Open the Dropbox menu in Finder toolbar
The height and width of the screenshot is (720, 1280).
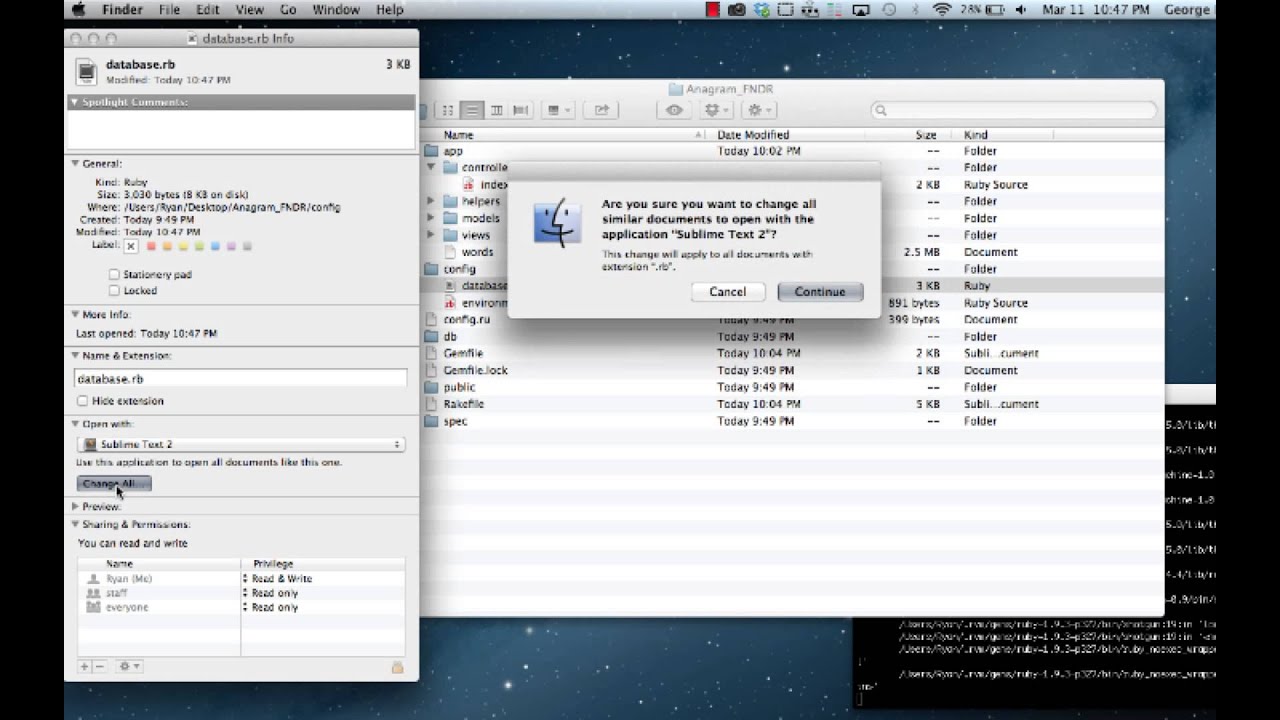(x=717, y=110)
